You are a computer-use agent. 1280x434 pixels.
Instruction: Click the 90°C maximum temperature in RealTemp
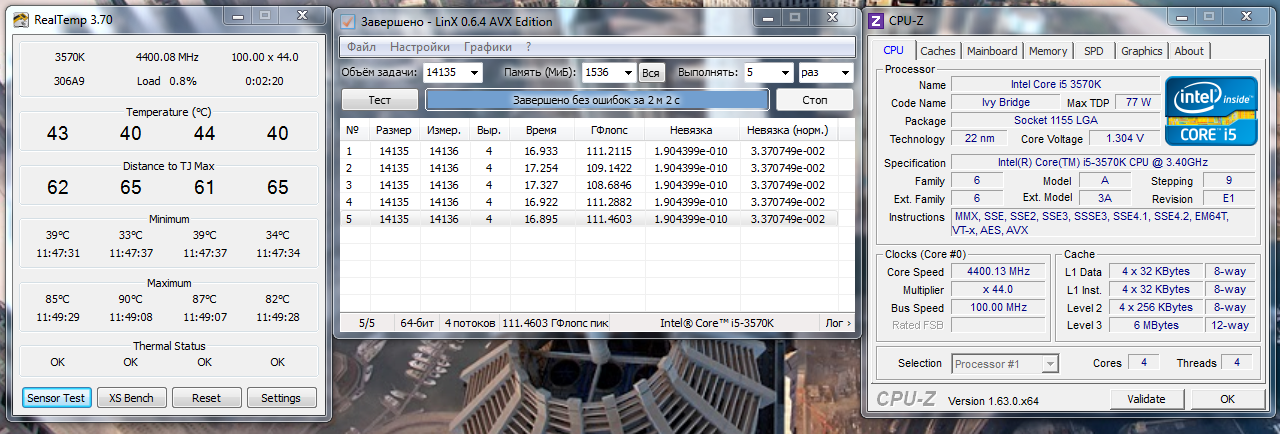(x=131, y=299)
